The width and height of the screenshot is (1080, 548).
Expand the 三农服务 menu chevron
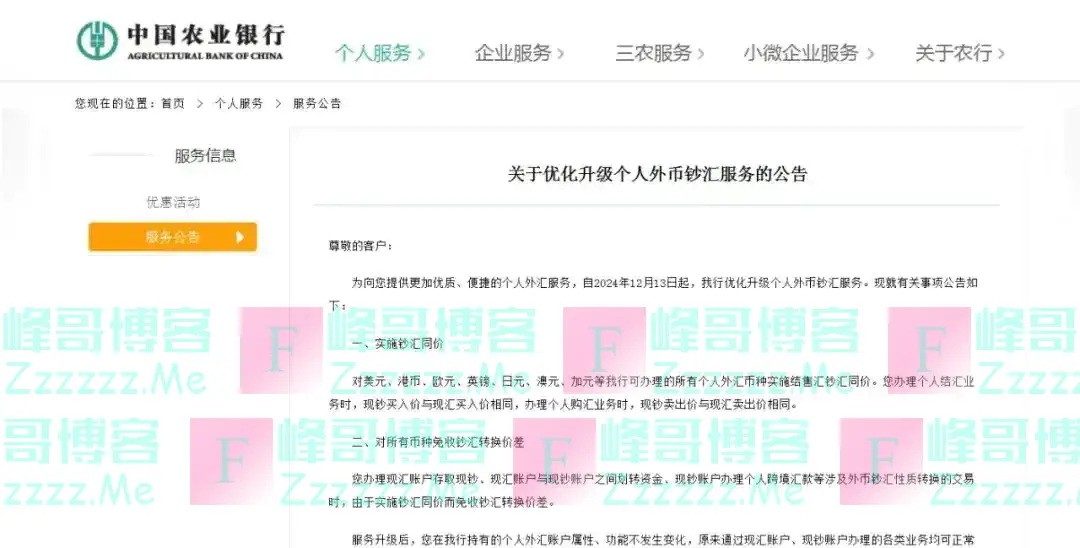click(700, 54)
